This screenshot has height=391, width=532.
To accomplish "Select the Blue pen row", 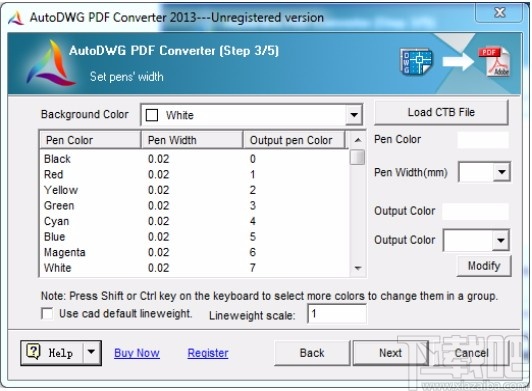I will coord(194,237).
